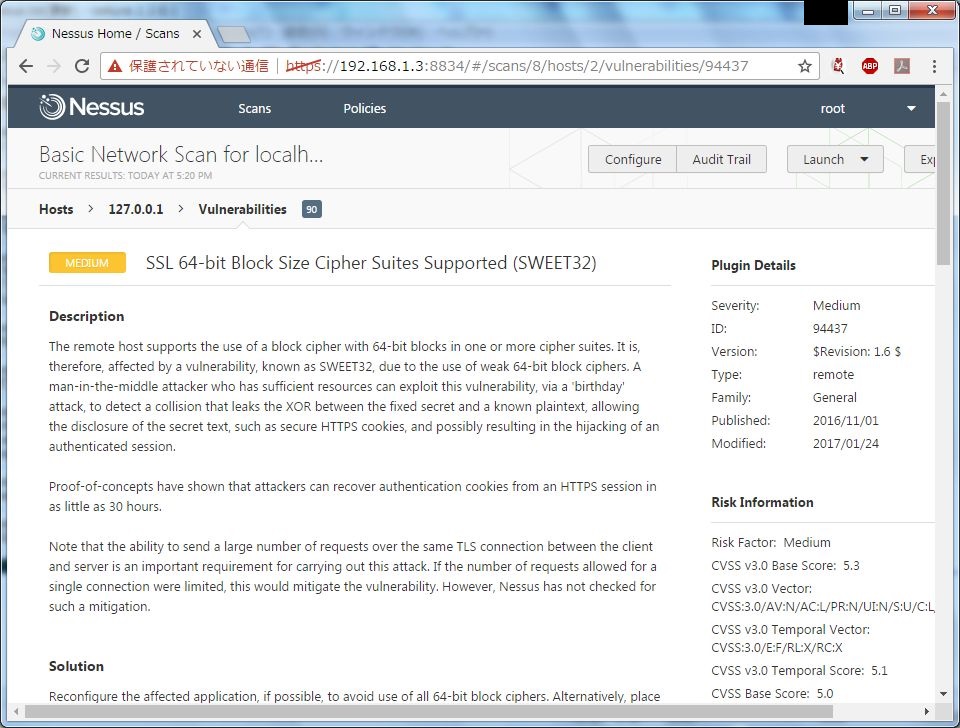Click the Nessus logo
Viewport: 960px width, 728px height.
92,107
